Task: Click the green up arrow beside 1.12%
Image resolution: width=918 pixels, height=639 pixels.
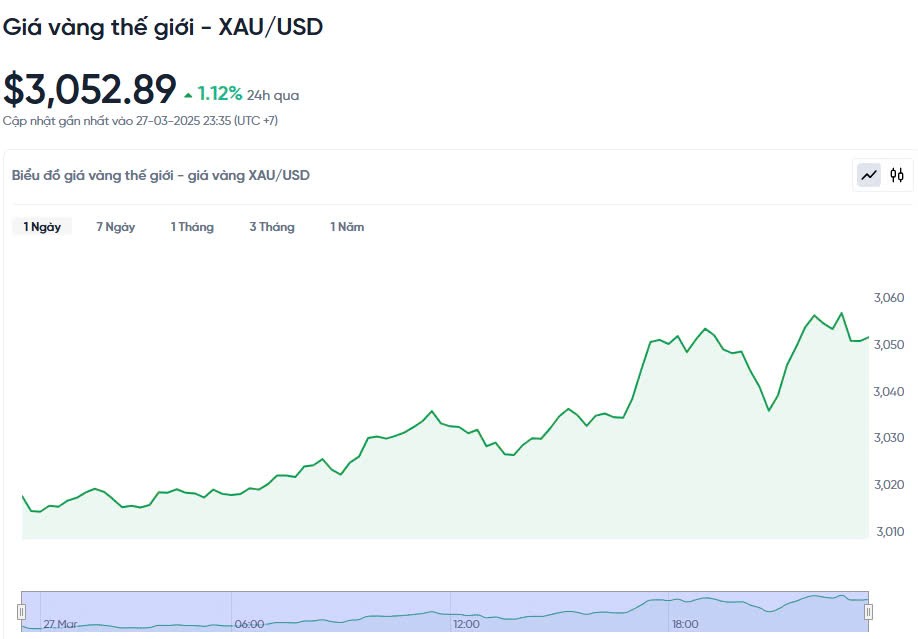Action: 188,96
